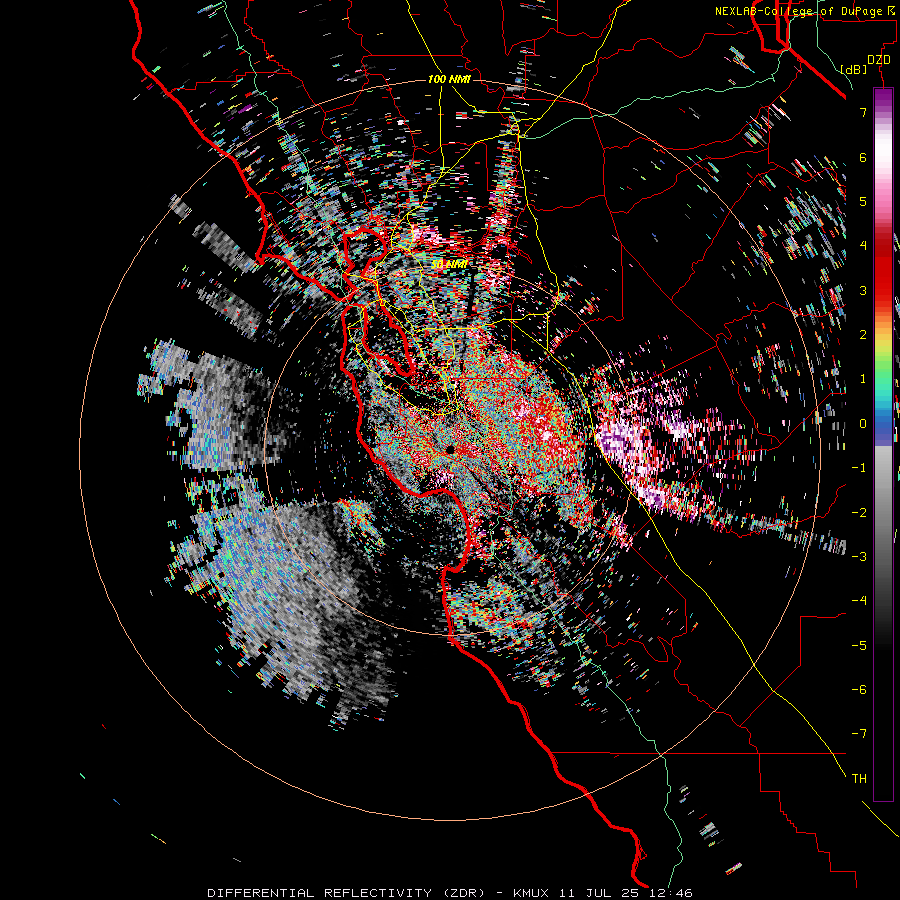900x900 pixels.
Task: Click the -2 value on the color scale
Action: click(x=859, y=512)
